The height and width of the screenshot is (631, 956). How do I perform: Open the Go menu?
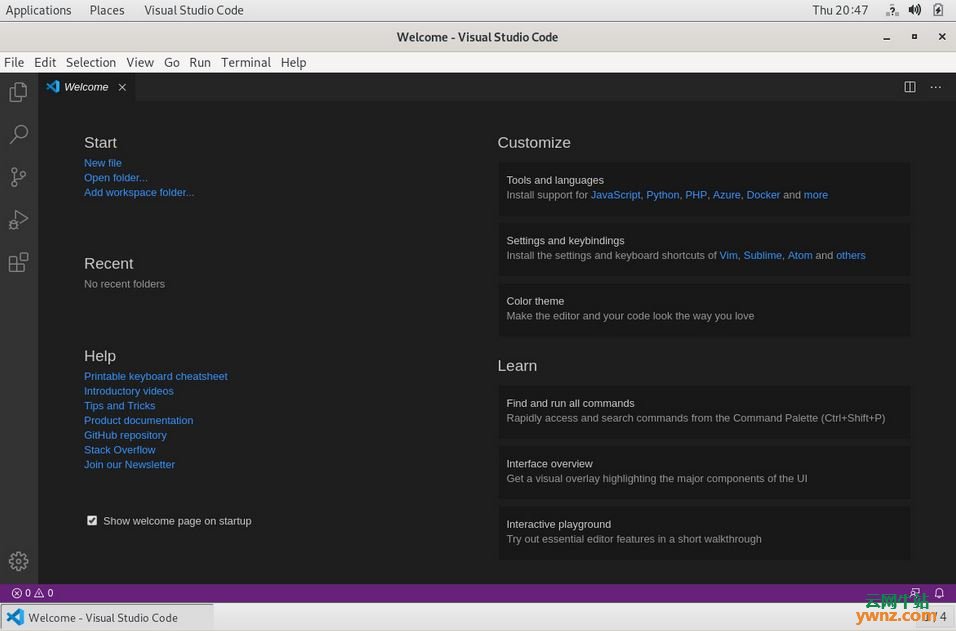pyautogui.click(x=172, y=62)
